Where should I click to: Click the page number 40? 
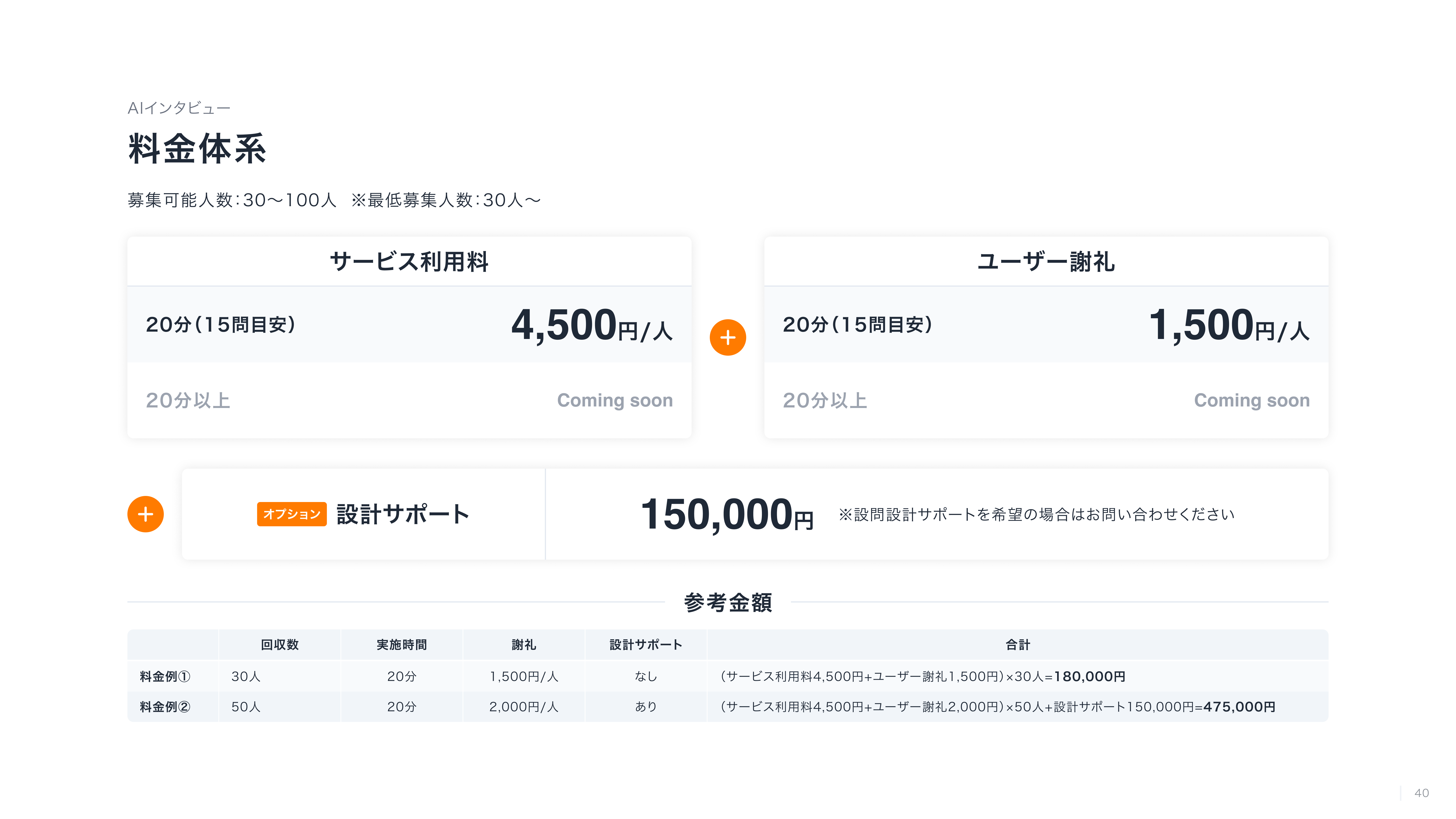(1422, 793)
